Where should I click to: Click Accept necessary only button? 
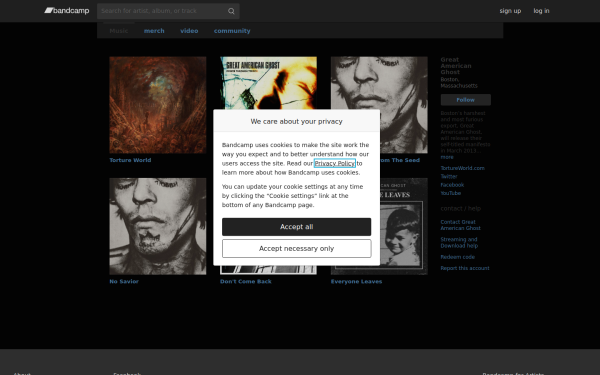[x=297, y=249]
